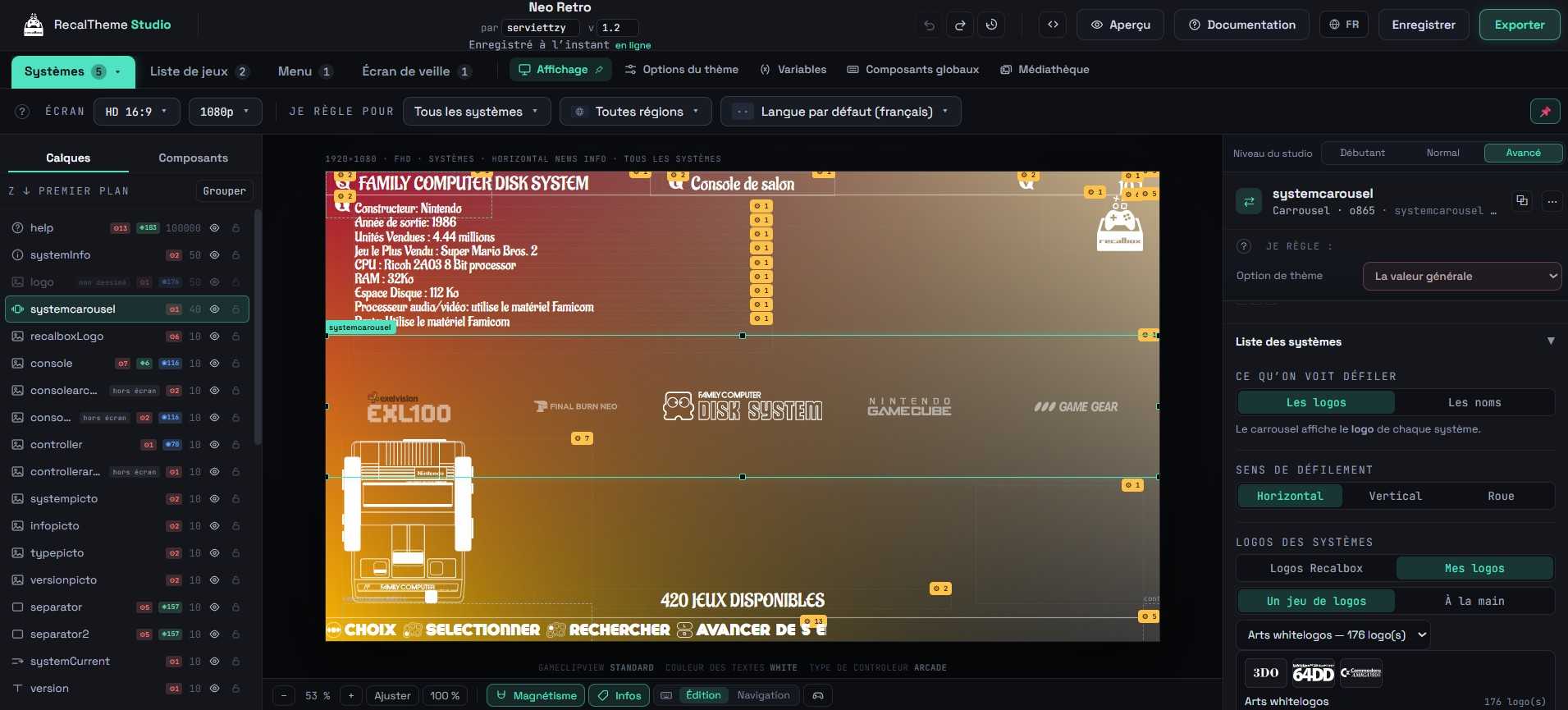Open the Documentation link
1568x710 pixels.
coord(1242,25)
